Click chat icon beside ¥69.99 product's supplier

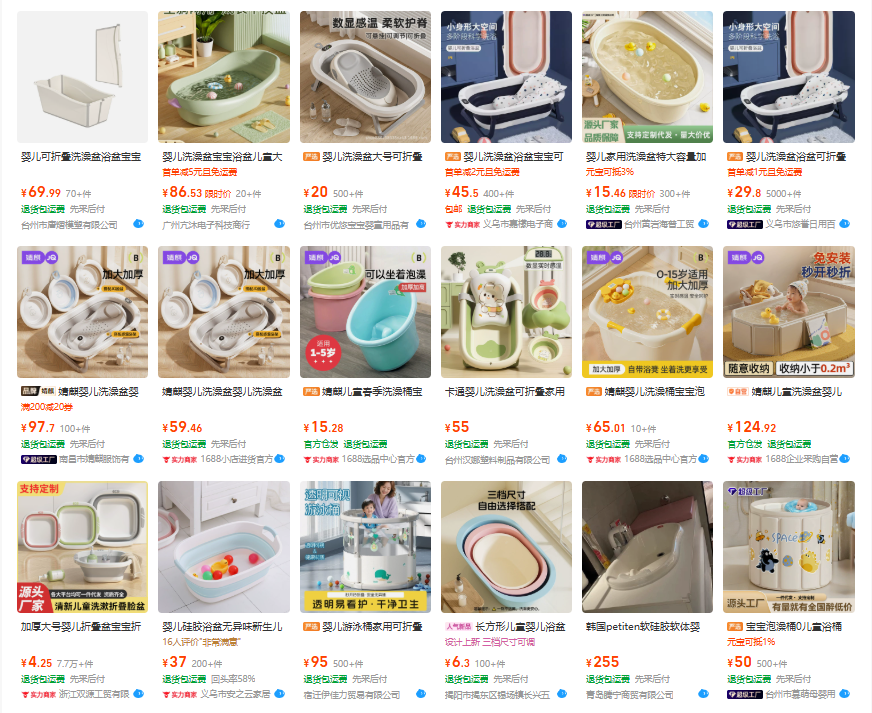[x=138, y=224]
